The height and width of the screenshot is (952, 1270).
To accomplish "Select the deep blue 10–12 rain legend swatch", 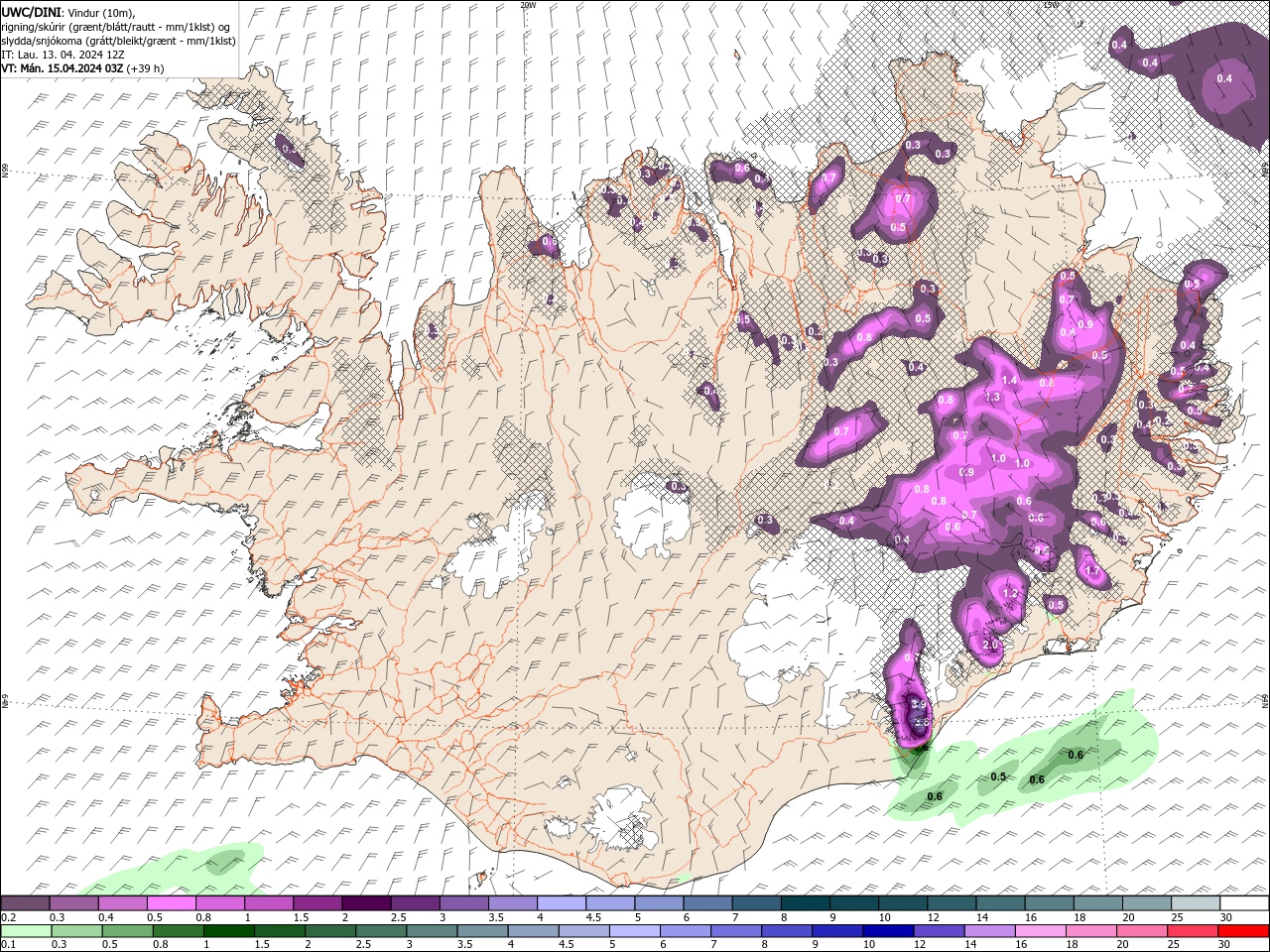I will 888,931.
